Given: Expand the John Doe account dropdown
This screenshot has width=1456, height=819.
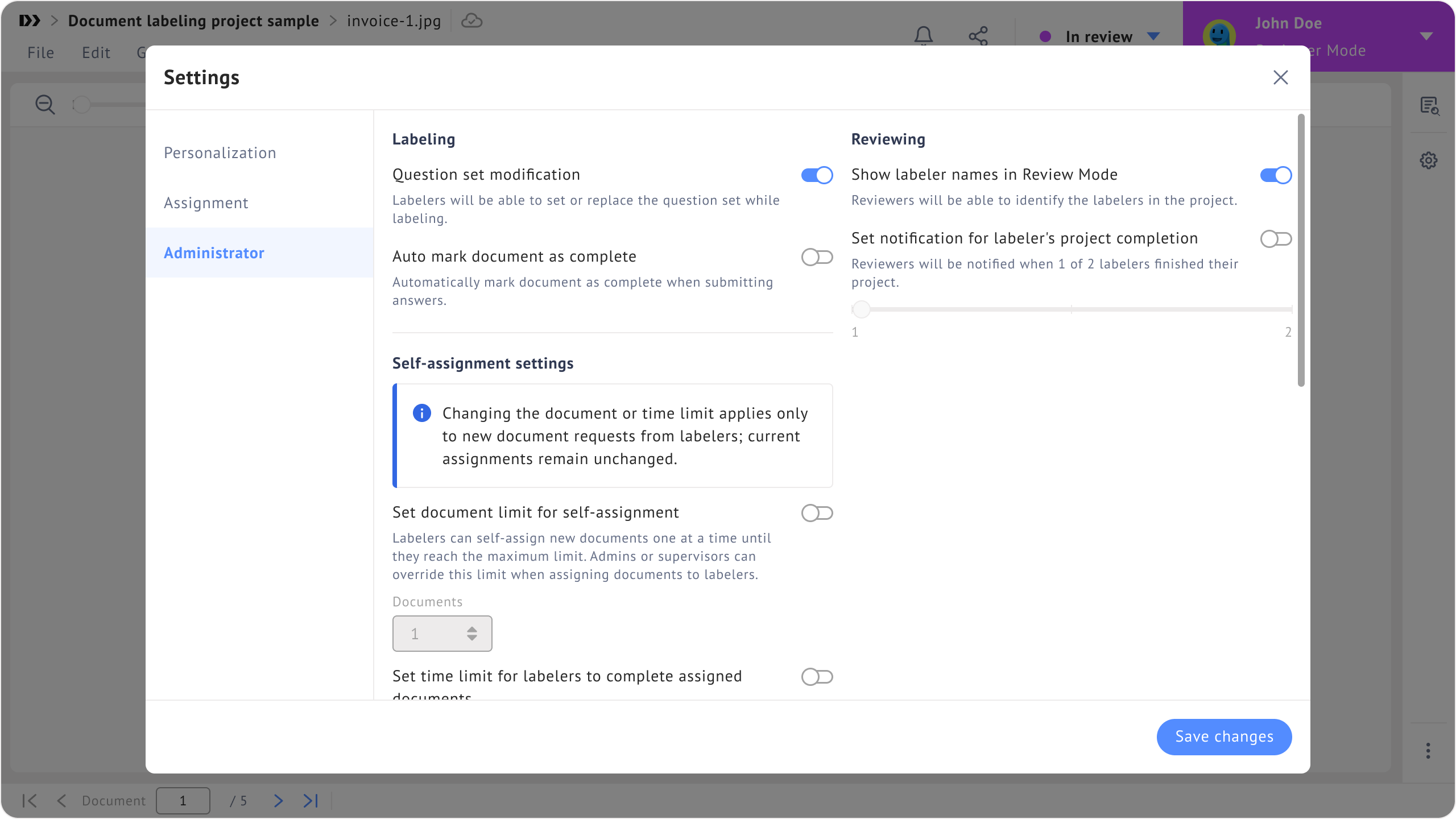Looking at the screenshot, I should click(1426, 36).
